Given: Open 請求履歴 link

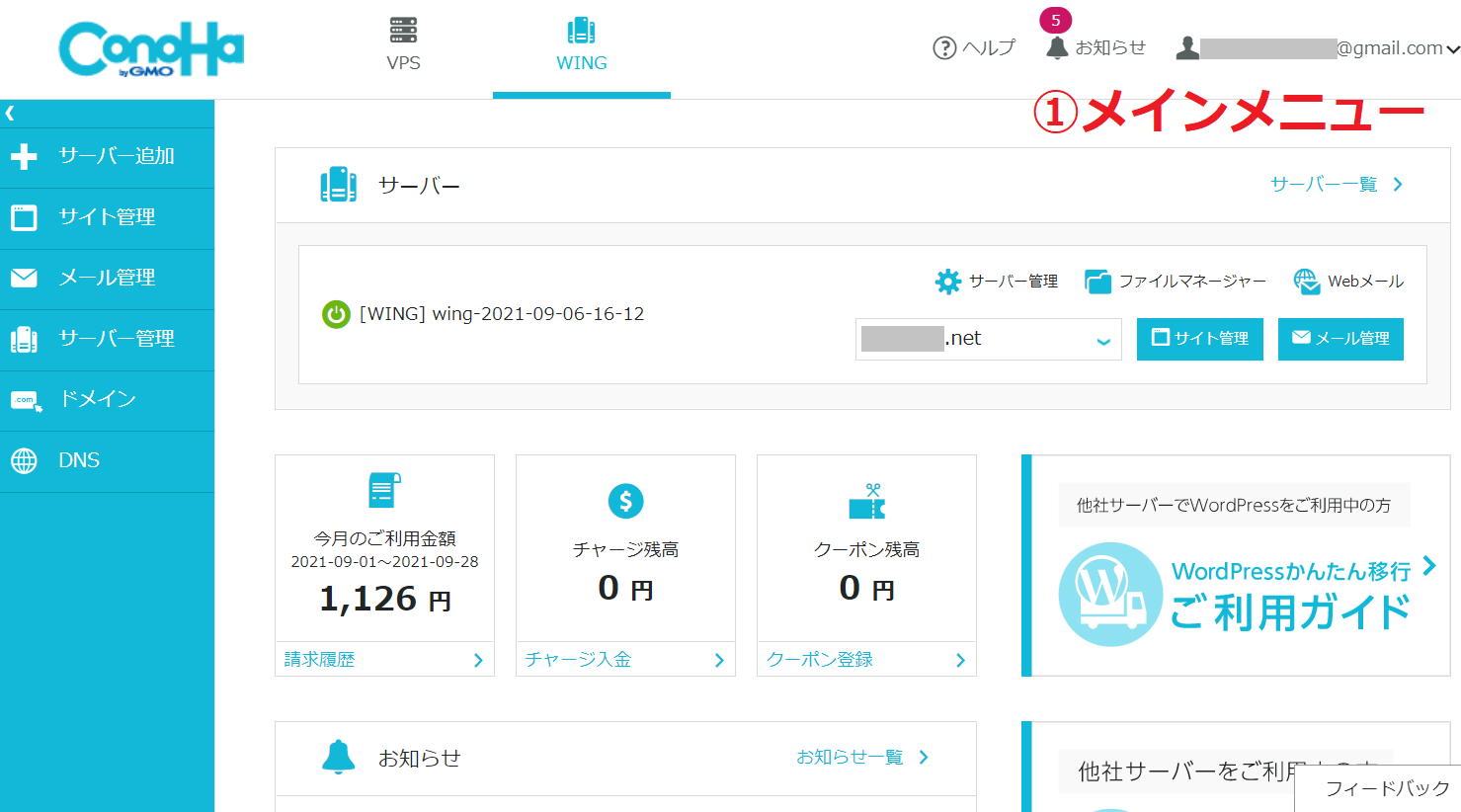Looking at the screenshot, I should point(319,659).
